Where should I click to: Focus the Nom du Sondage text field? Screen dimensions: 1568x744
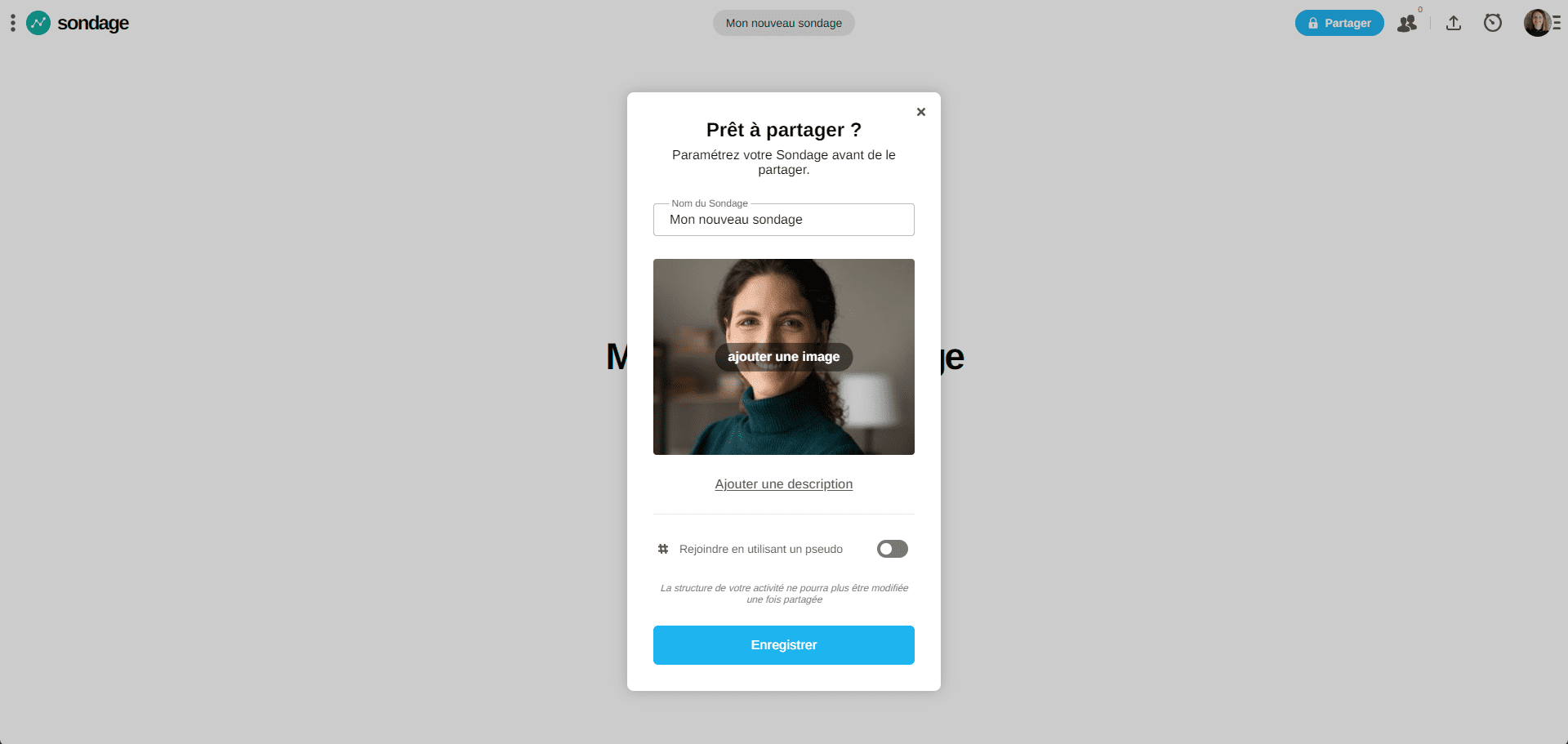point(784,220)
